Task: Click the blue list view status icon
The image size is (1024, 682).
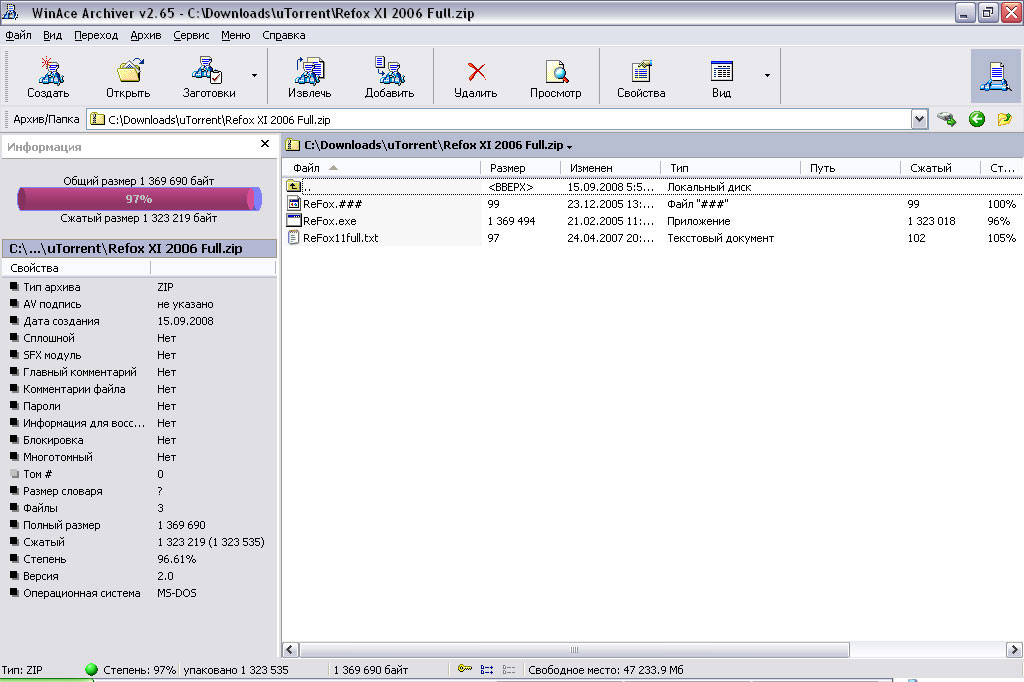Action: (487, 670)
